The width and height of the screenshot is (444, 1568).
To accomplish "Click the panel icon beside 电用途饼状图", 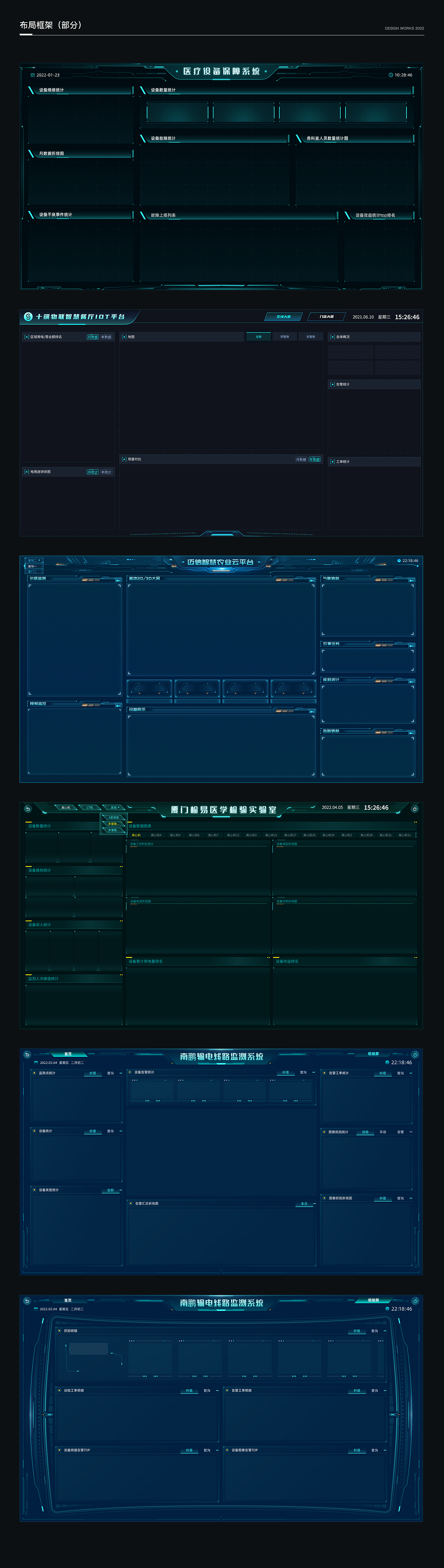I will click(27, 472).
